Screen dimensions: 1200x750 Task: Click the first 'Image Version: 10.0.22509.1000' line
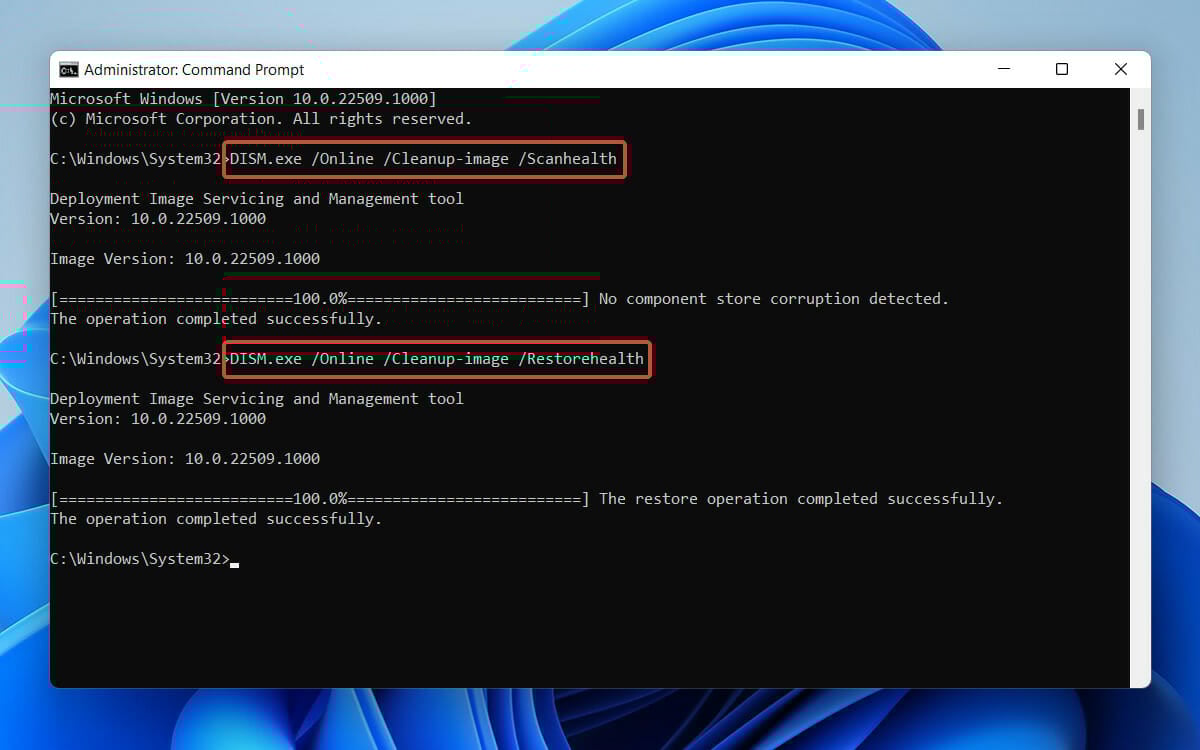185,259
